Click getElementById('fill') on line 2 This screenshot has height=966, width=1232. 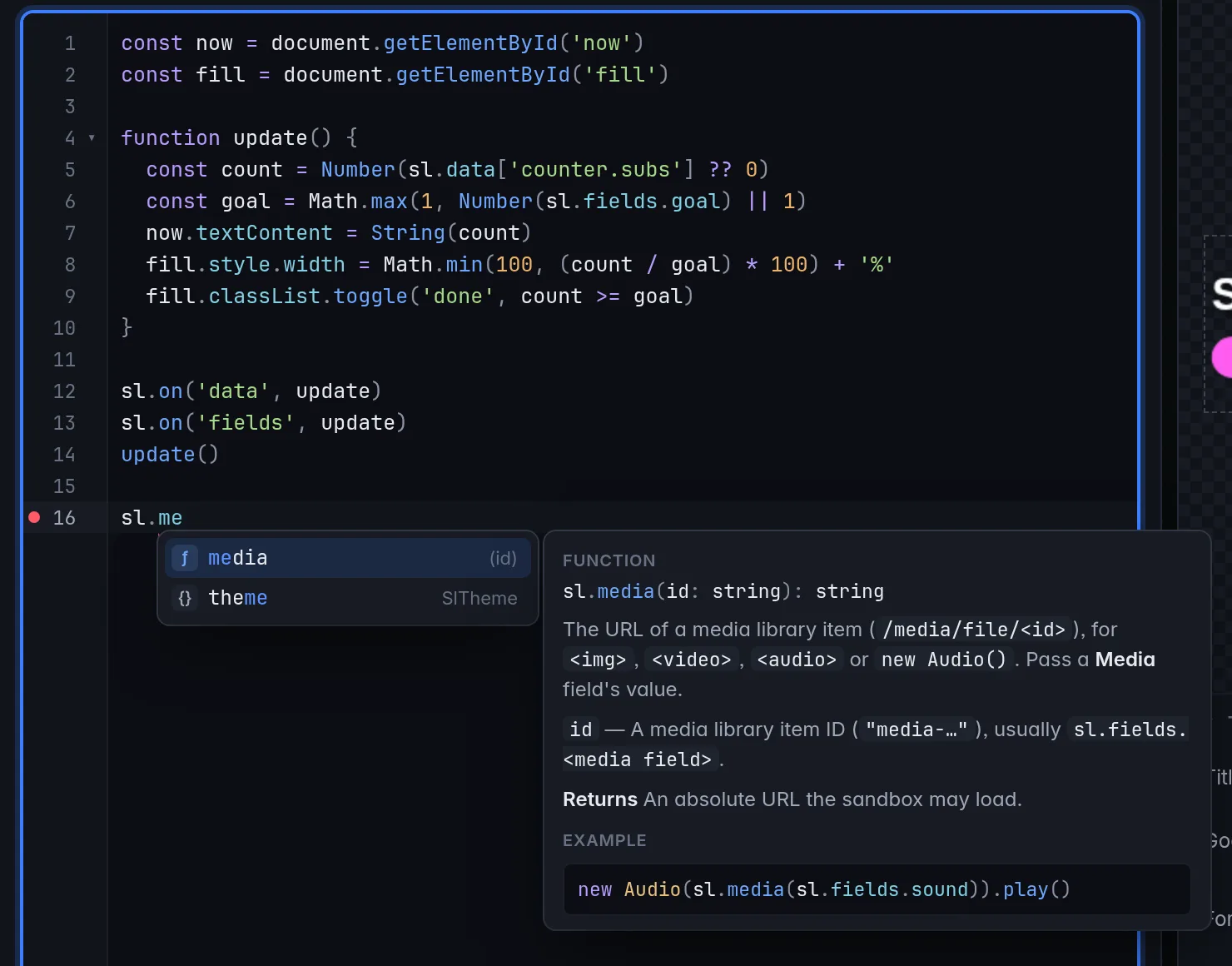[532, 75]
